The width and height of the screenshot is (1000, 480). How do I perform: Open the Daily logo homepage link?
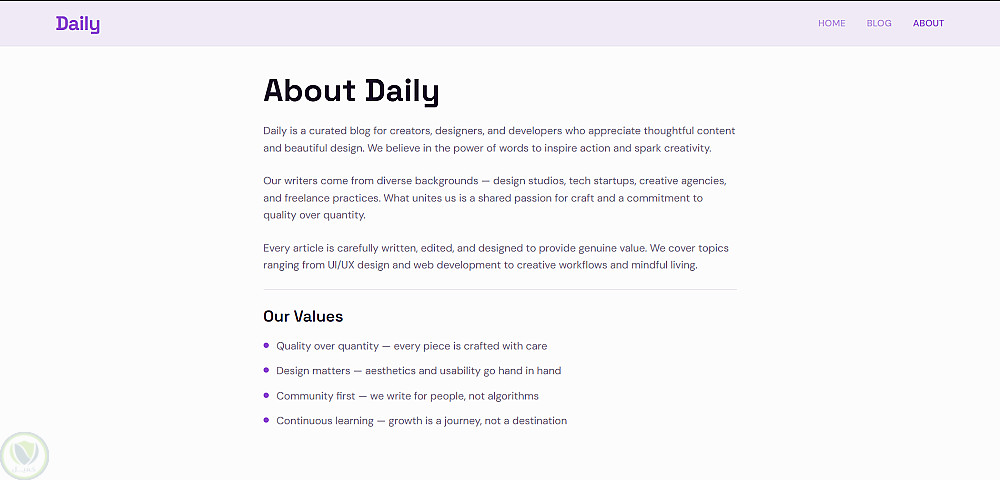click(x=78, y=24)
